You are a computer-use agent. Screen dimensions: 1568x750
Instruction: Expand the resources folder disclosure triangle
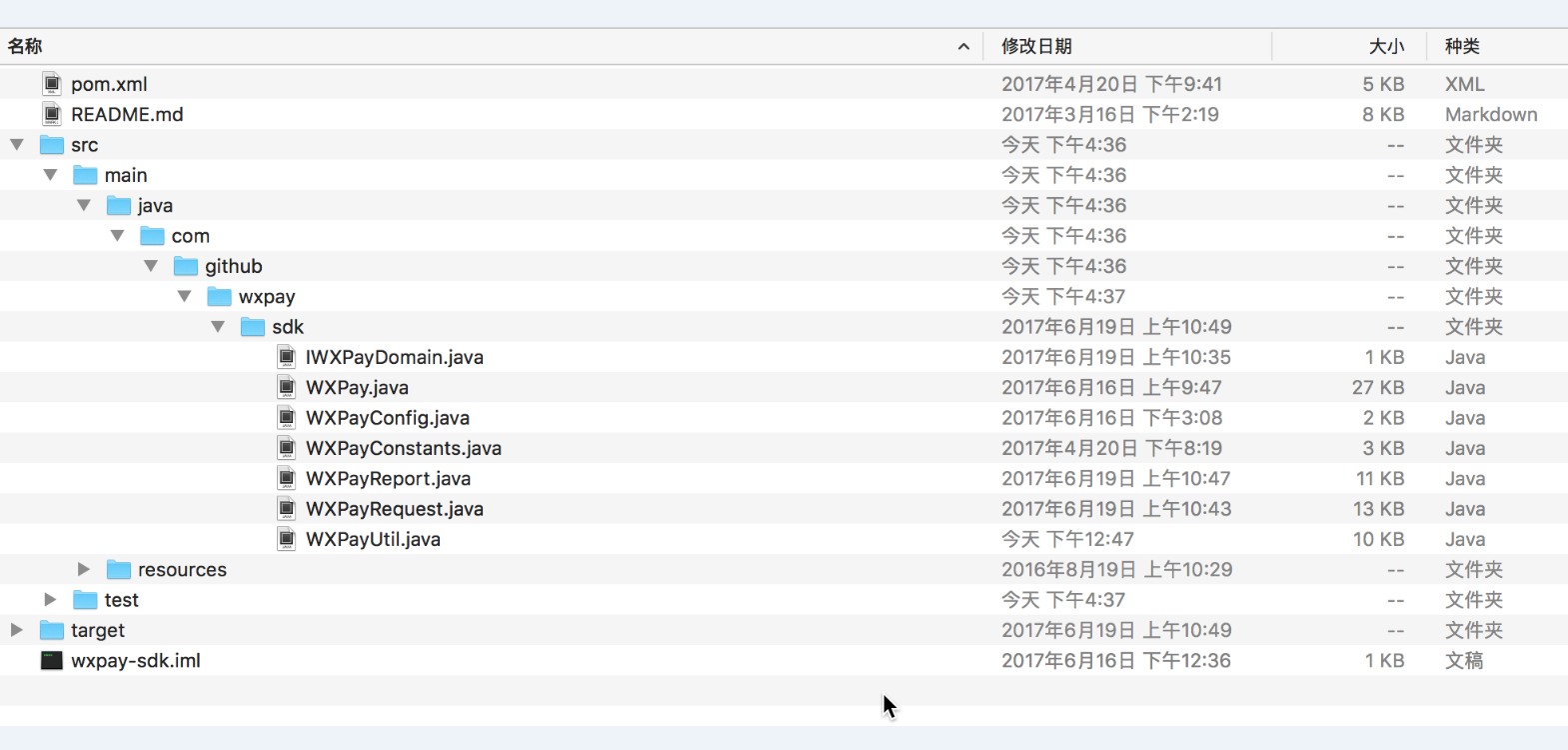pos(84,569)
